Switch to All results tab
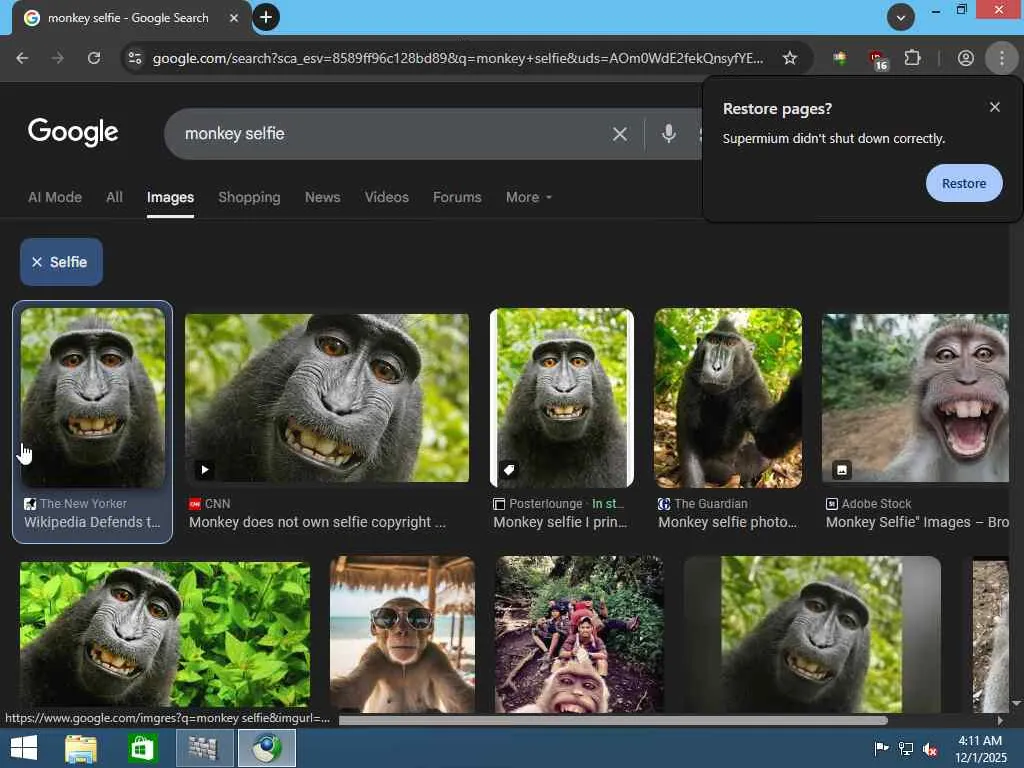The height and width of the screenshot is (768, 1024). click(x=114, y=197)
